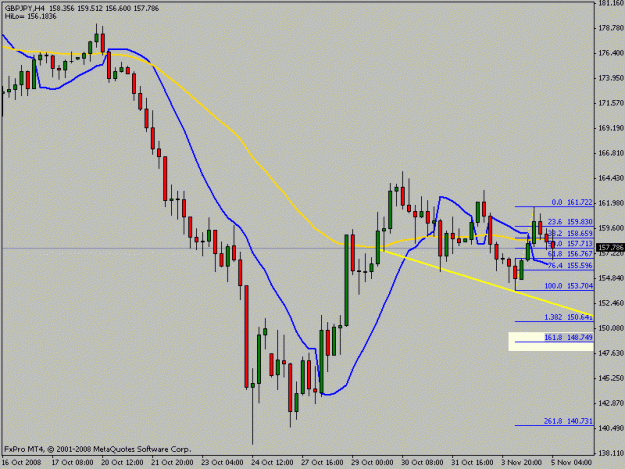Click the 5 Nov 04:00 time label
This screenshot has height=469, width=625.
pos(571,463)
